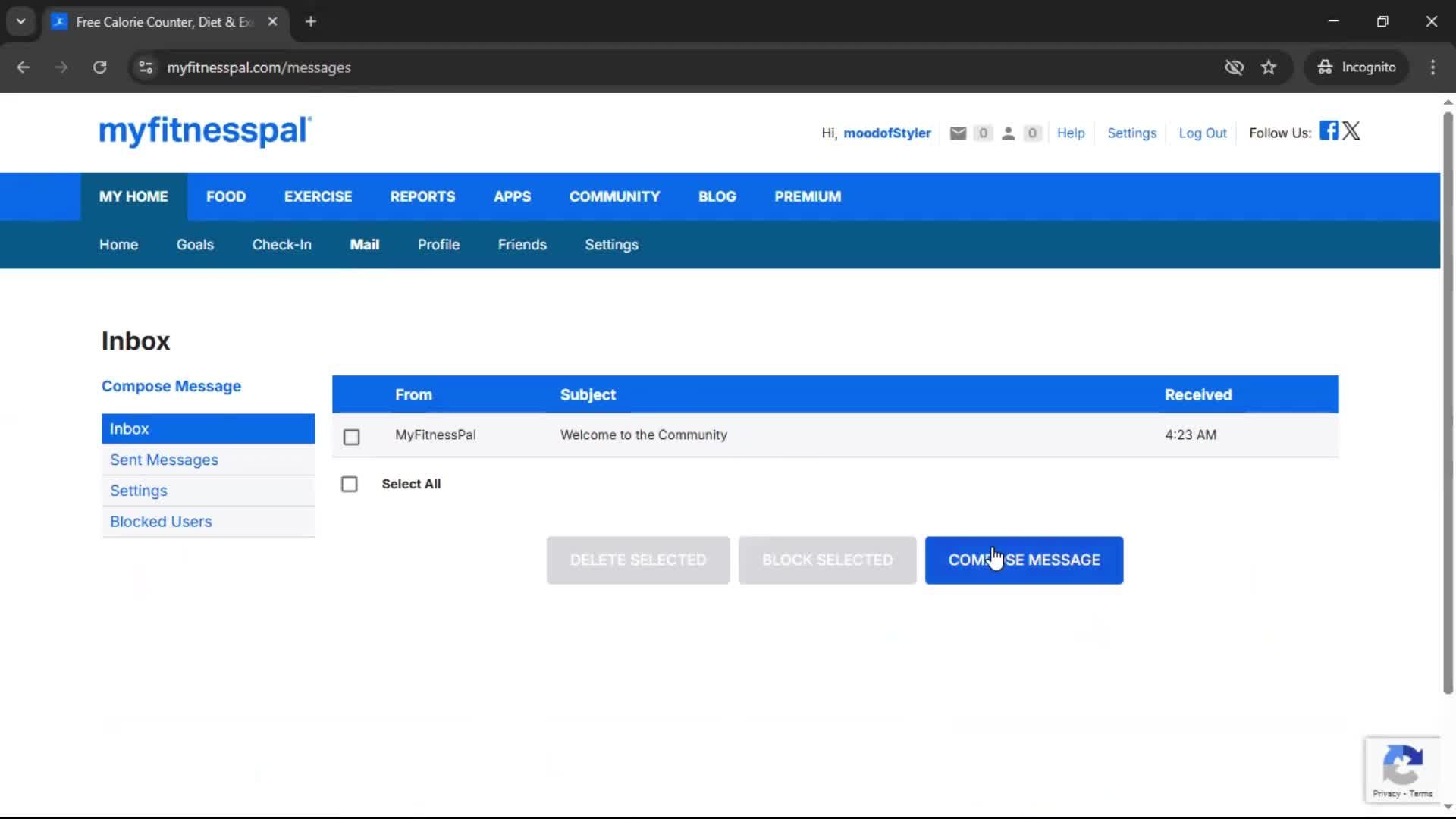Click the Incognito indicator

[x=1356, y=67]
